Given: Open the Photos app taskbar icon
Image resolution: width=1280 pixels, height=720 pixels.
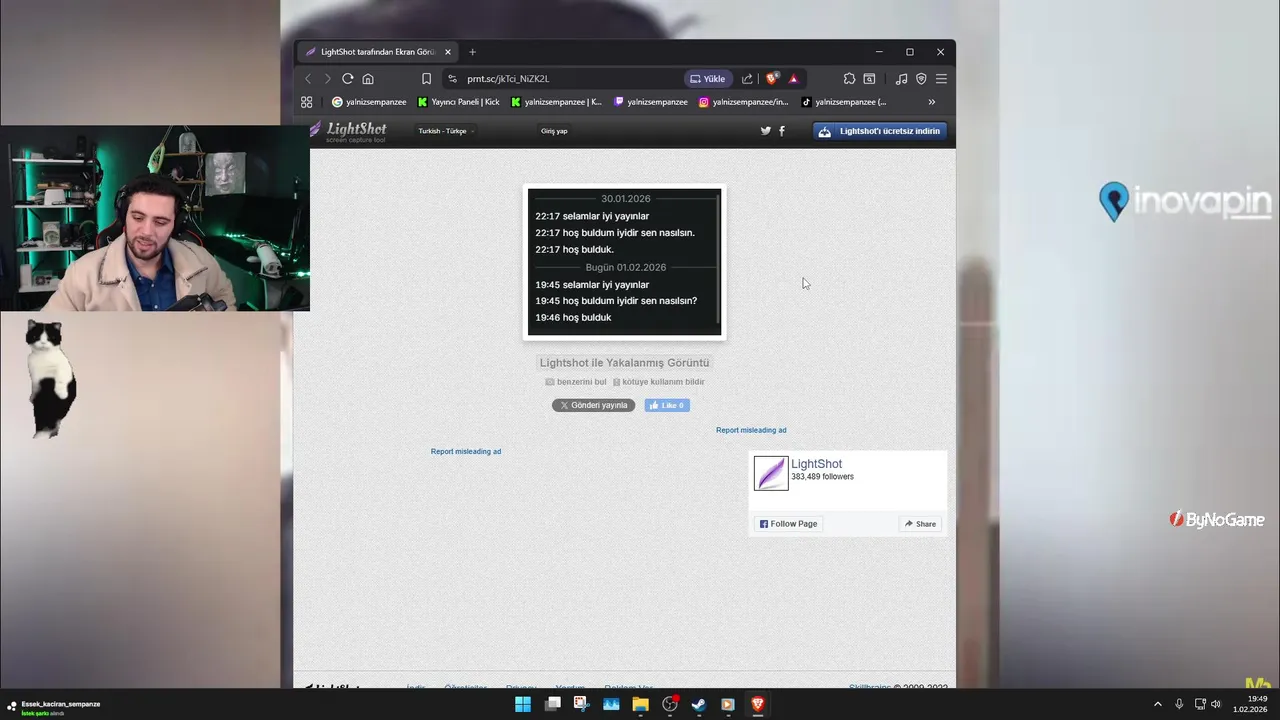Looking at the screenshot, I should pyautogui.click(x=611, y=704).
